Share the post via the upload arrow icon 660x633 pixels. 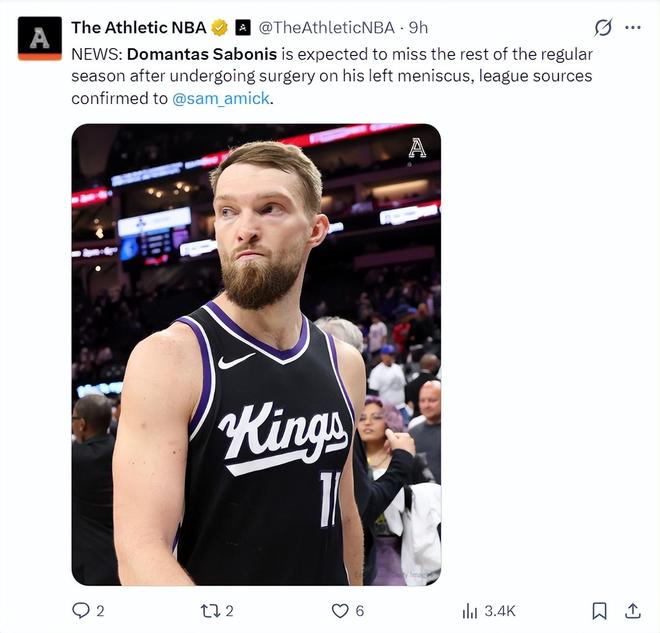(632, 610)
